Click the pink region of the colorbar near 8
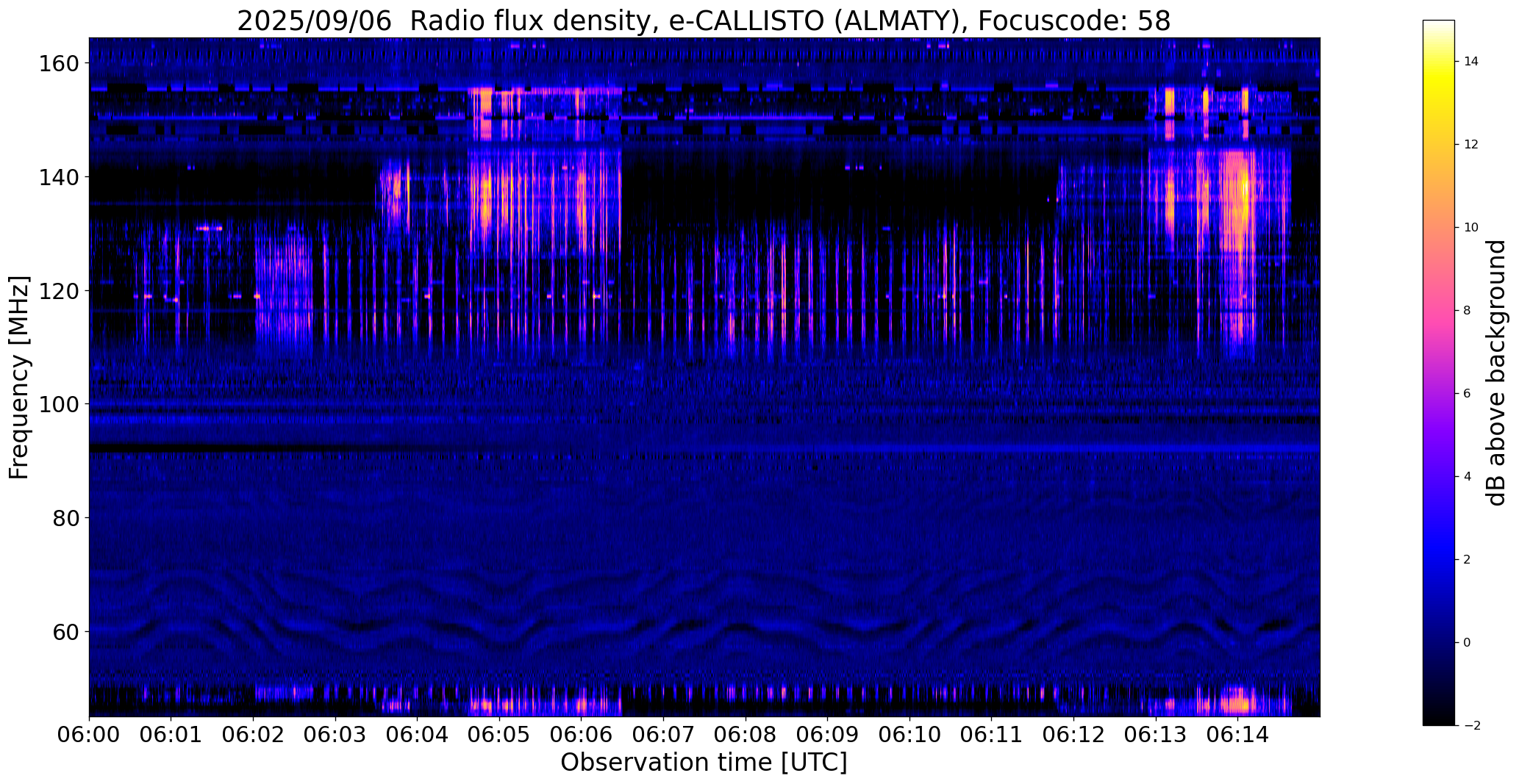 (1439, 311)
